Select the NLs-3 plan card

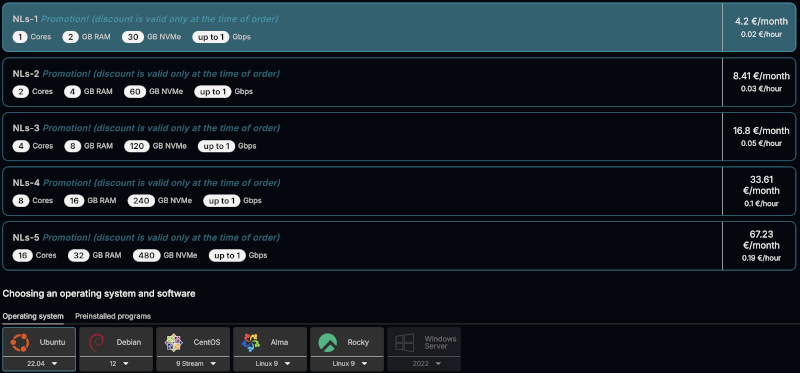pyautogui.click(x=399, y=136)
